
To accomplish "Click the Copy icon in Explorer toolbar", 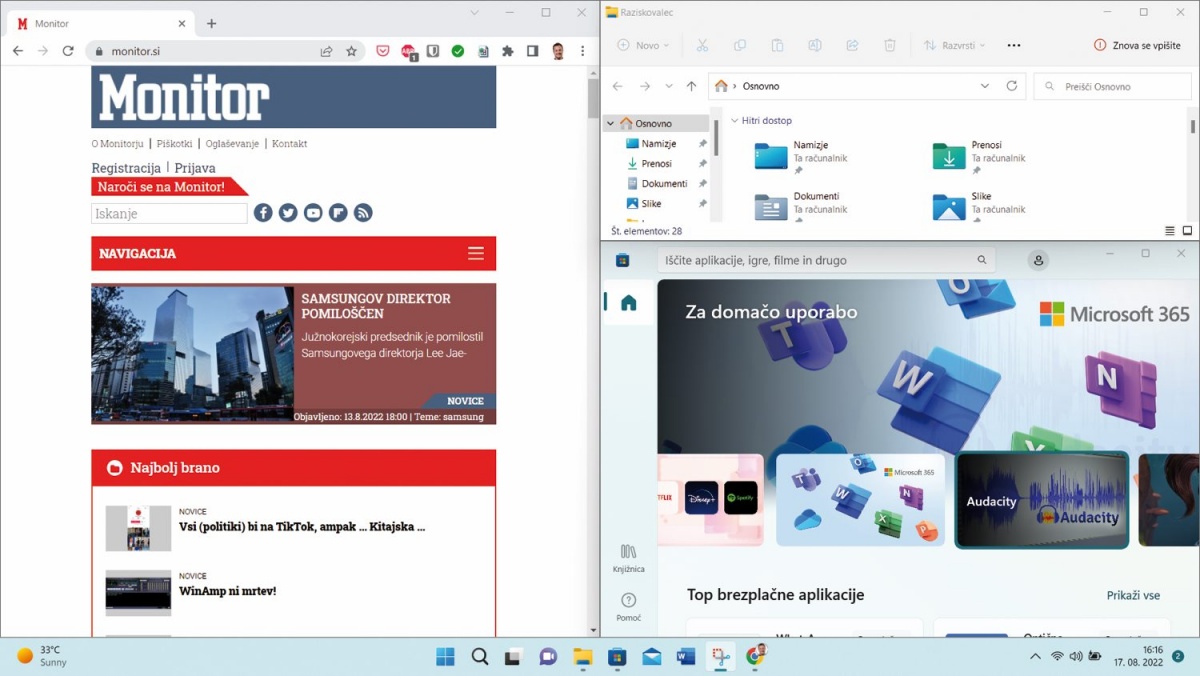I will pyautogui.click(x=740, y=45).
